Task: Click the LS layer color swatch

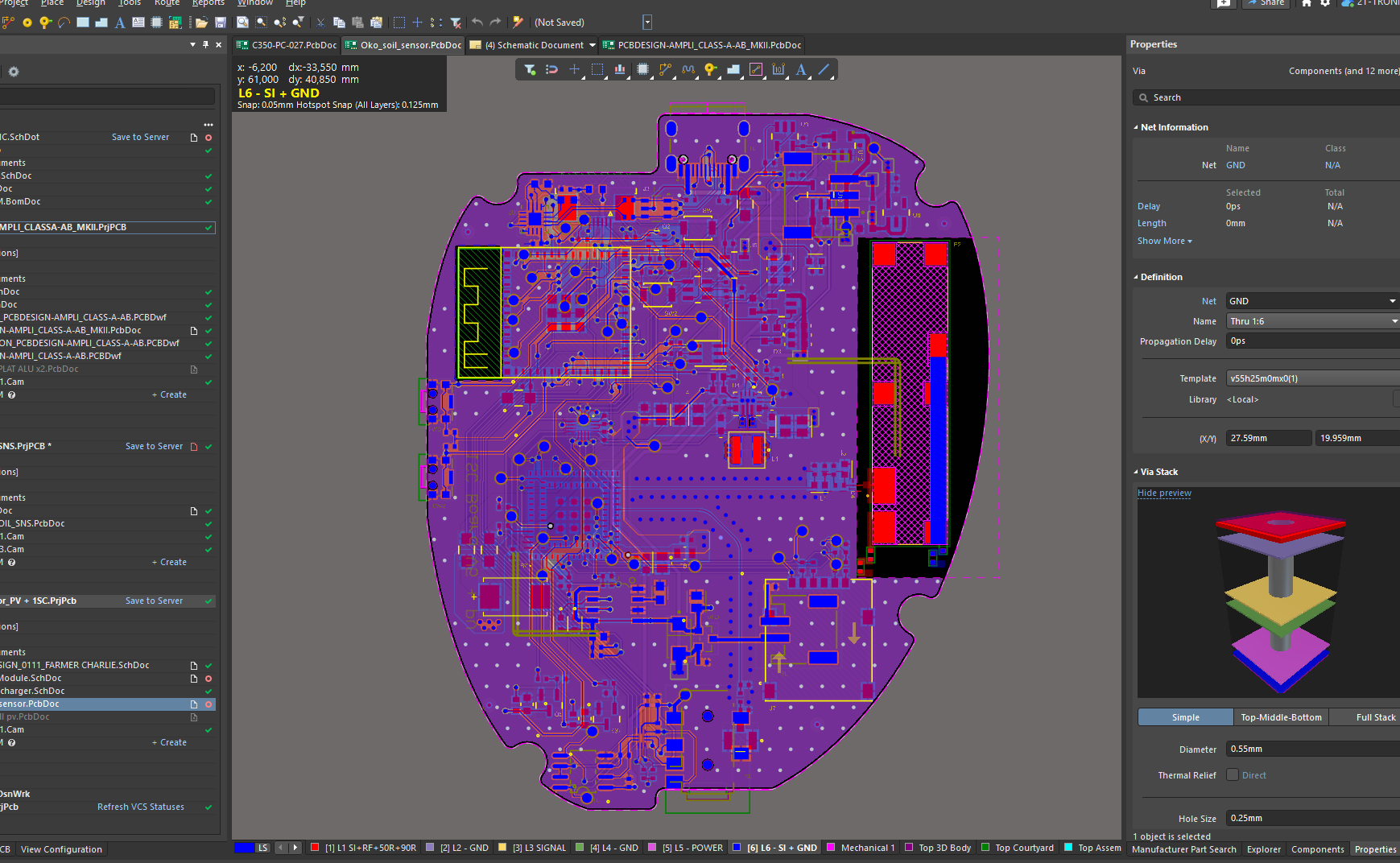Action: pos(246,847)
